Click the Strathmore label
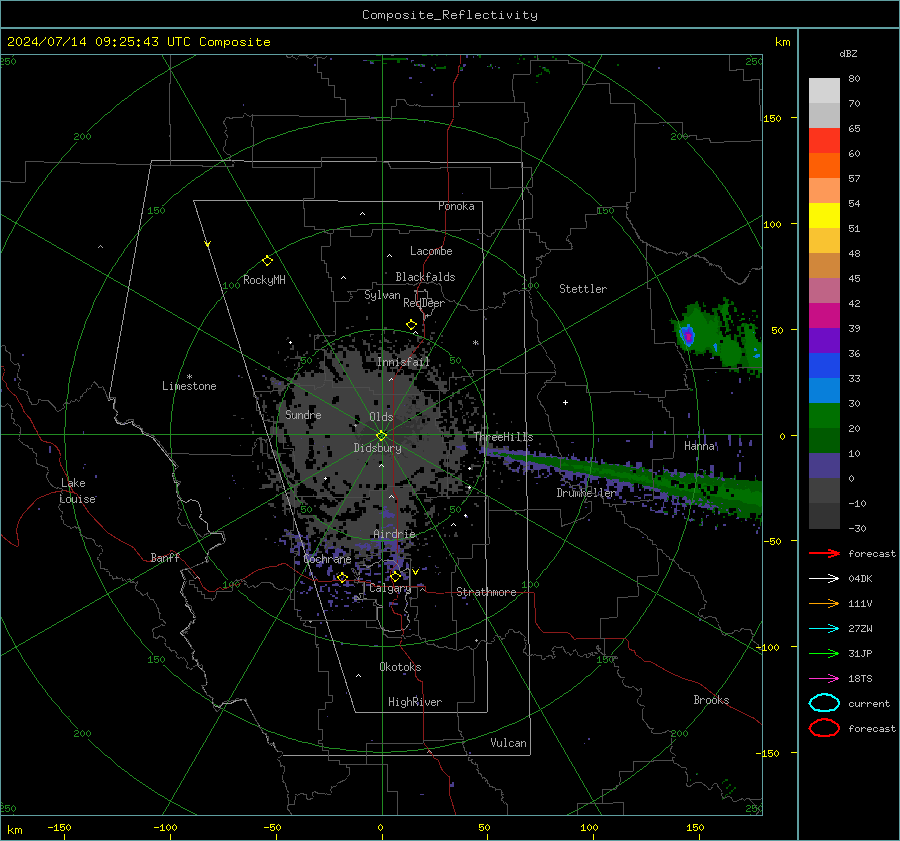900x841 pixels. (x=487, y=592)
